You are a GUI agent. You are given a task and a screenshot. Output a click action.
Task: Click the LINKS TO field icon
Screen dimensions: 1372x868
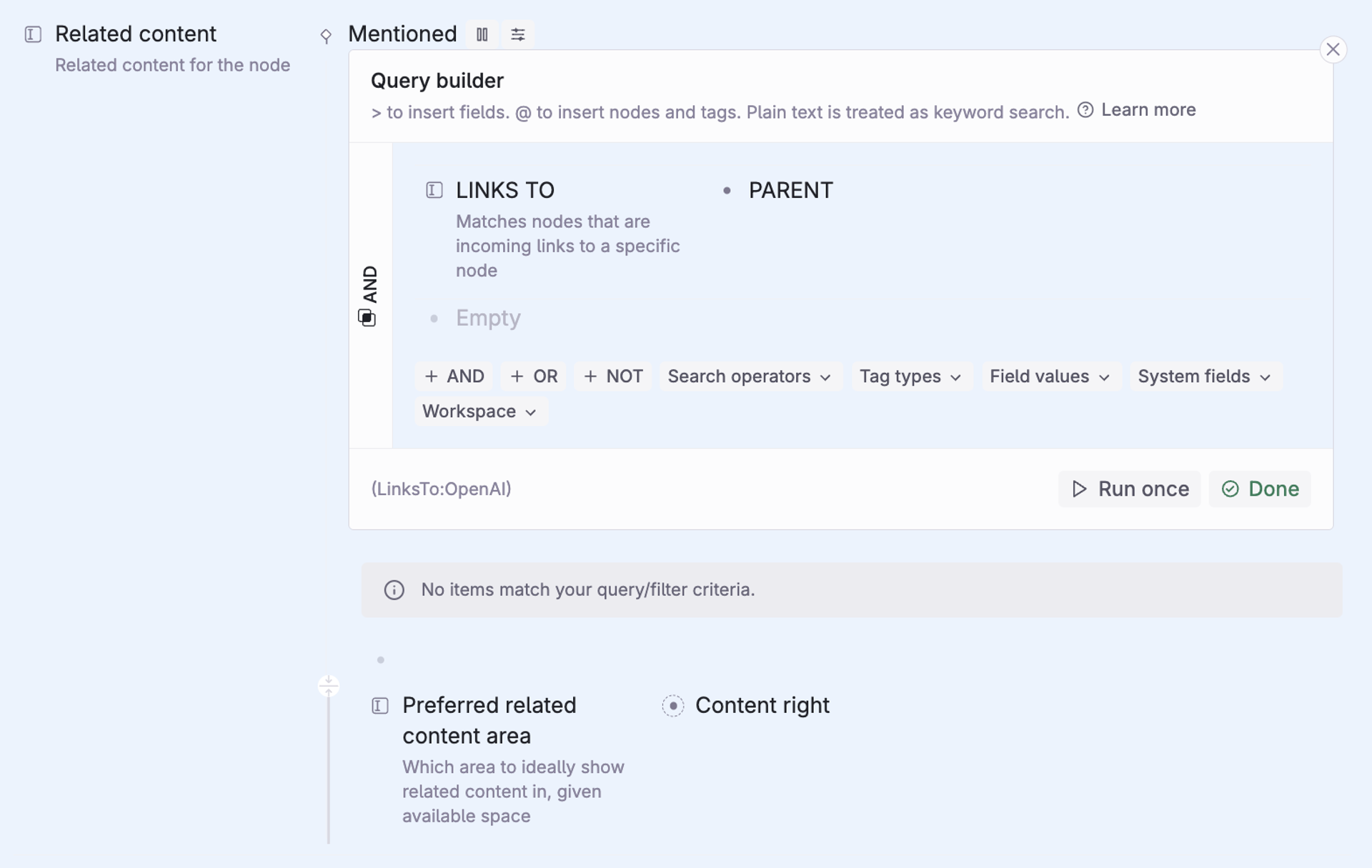tap(434, 190)
